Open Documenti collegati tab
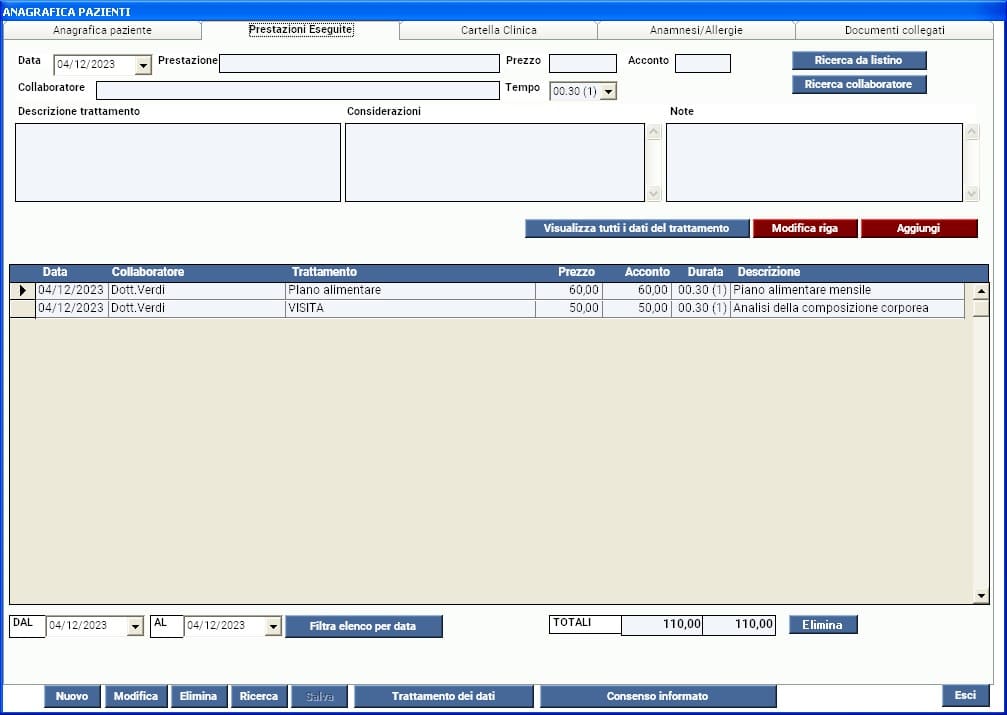 coord(894,30)
